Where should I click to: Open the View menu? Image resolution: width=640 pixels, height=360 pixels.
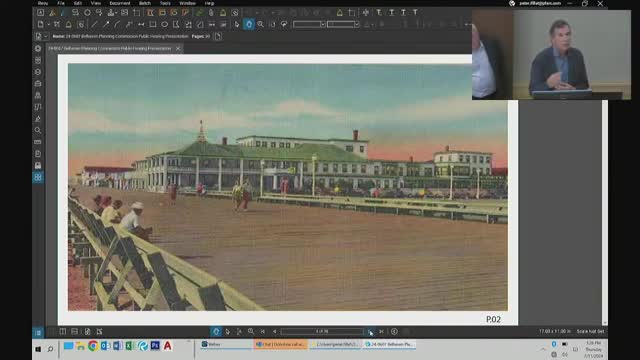96,3
